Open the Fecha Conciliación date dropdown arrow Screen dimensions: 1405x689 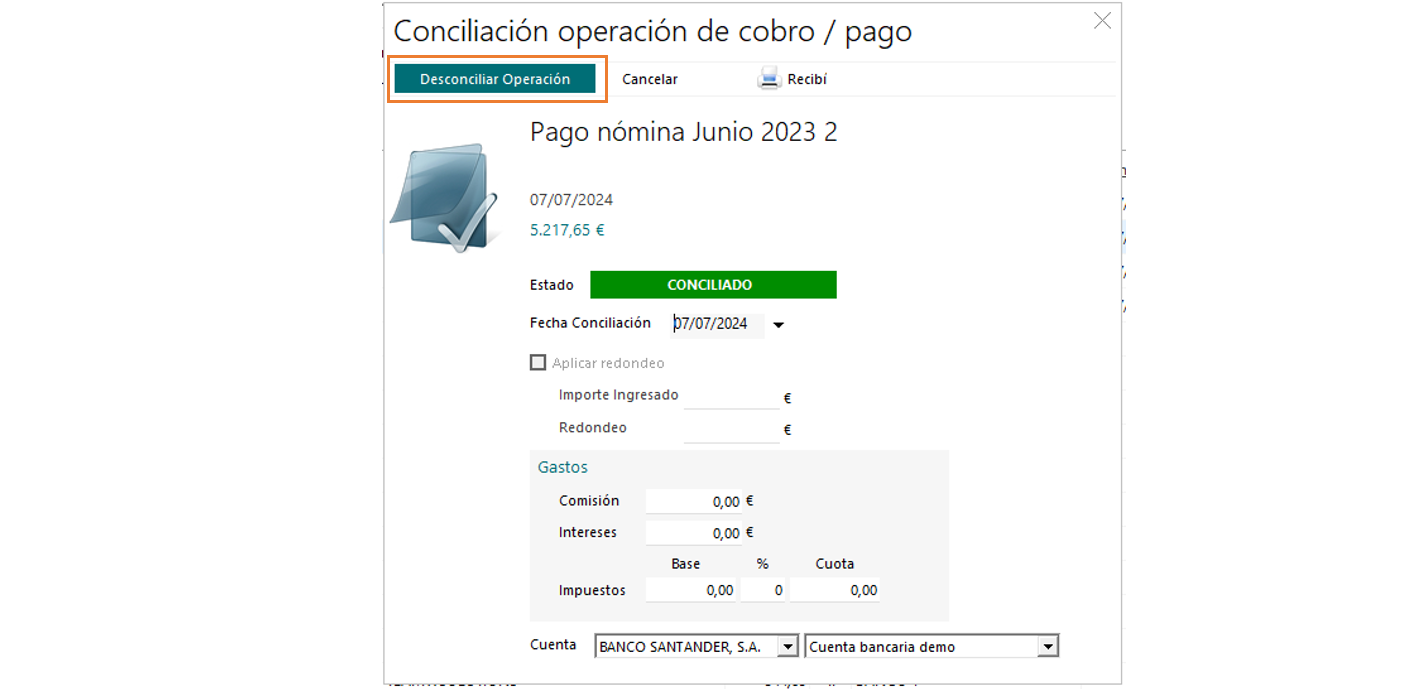click(779, 325)
